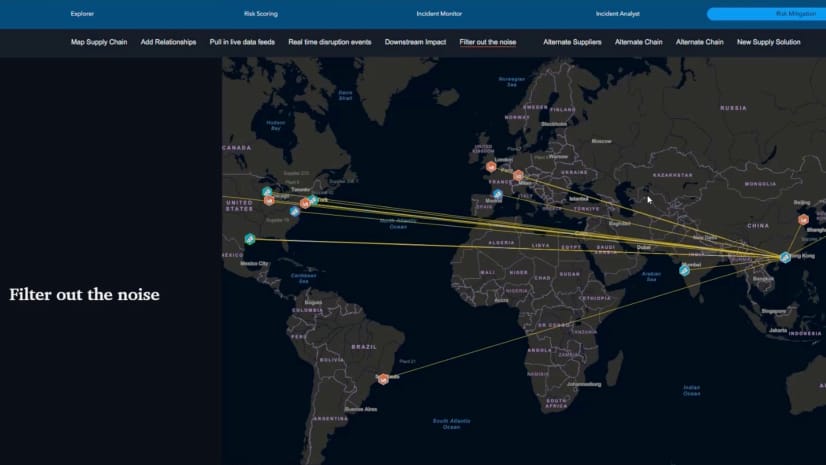The image size is (826, 465).
Task: Click the MONGOLIA country label
Action: [x=760, y=184]
